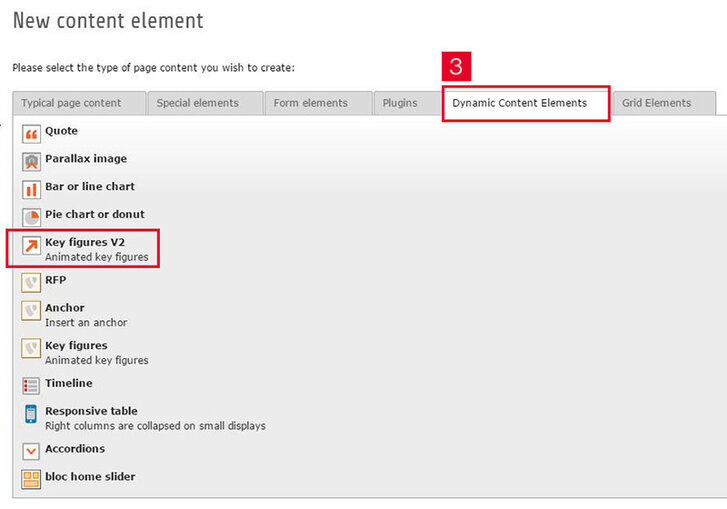
Task: Click the Responsive table phone icon
Action: (x=31, y=414)
